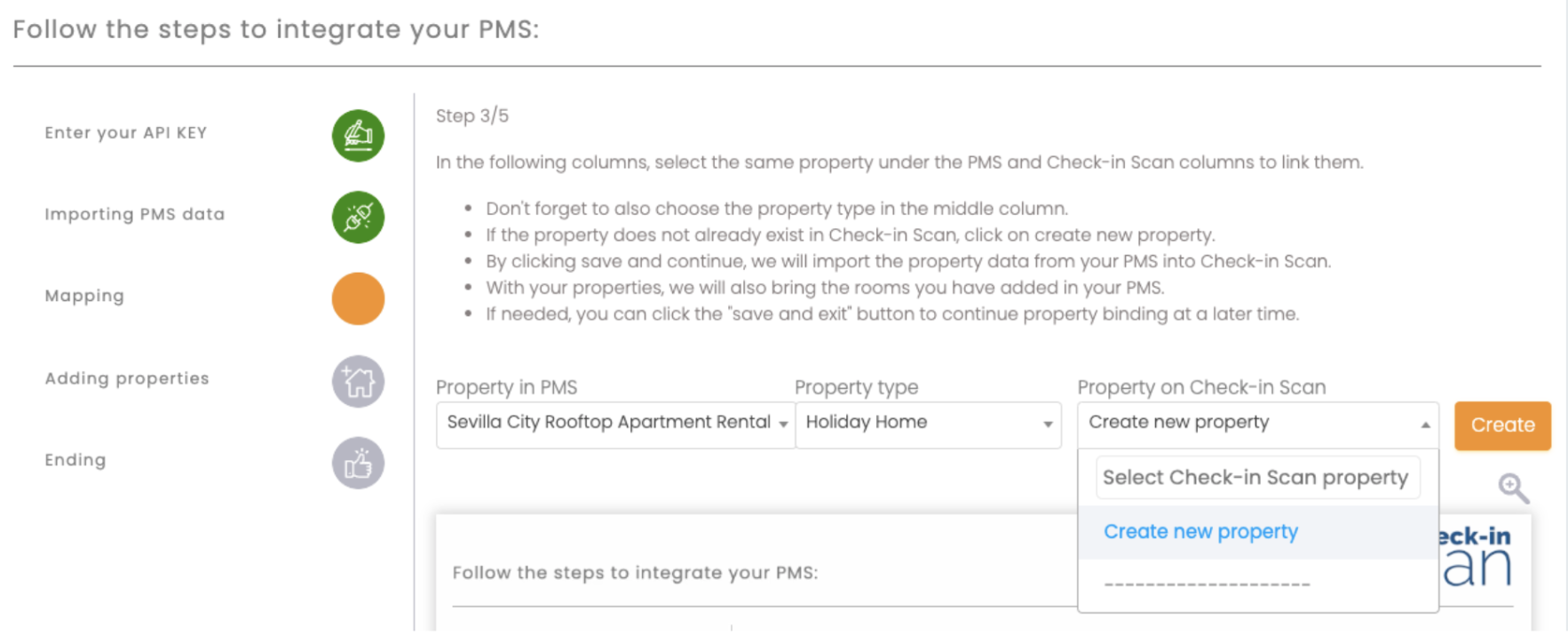Screen dimensions: 1568x643
Task: Click the Check-in Scan logo
Action: coord(1476,558)
